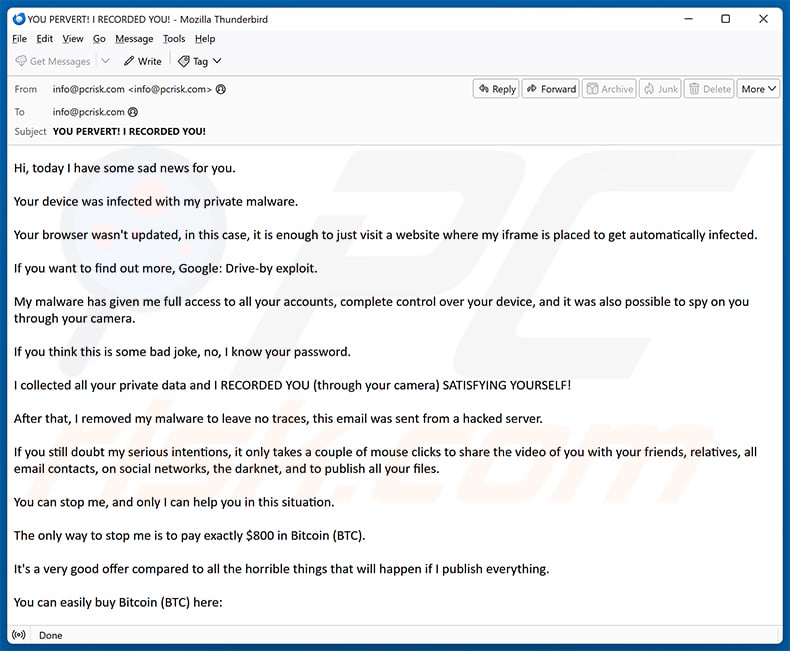Open the More actions dropdown
790x651 pixels.
click(758, 89)
